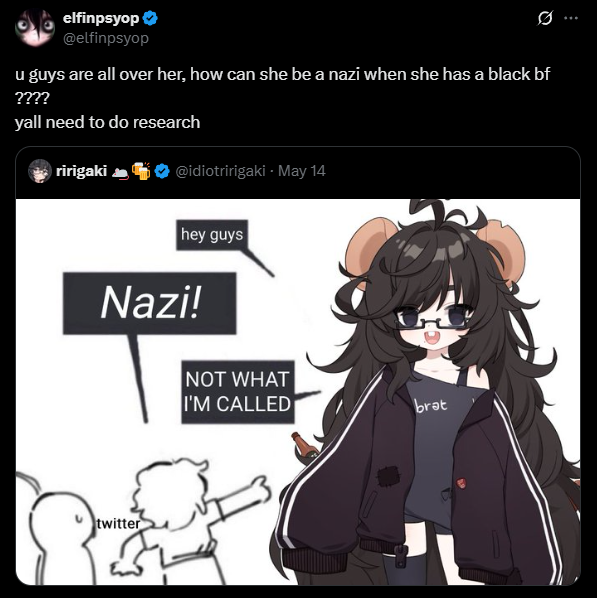The image size is (597, 598).
Task: Click the 'twitter' label on pointing figure
Action: click(118, 523)
